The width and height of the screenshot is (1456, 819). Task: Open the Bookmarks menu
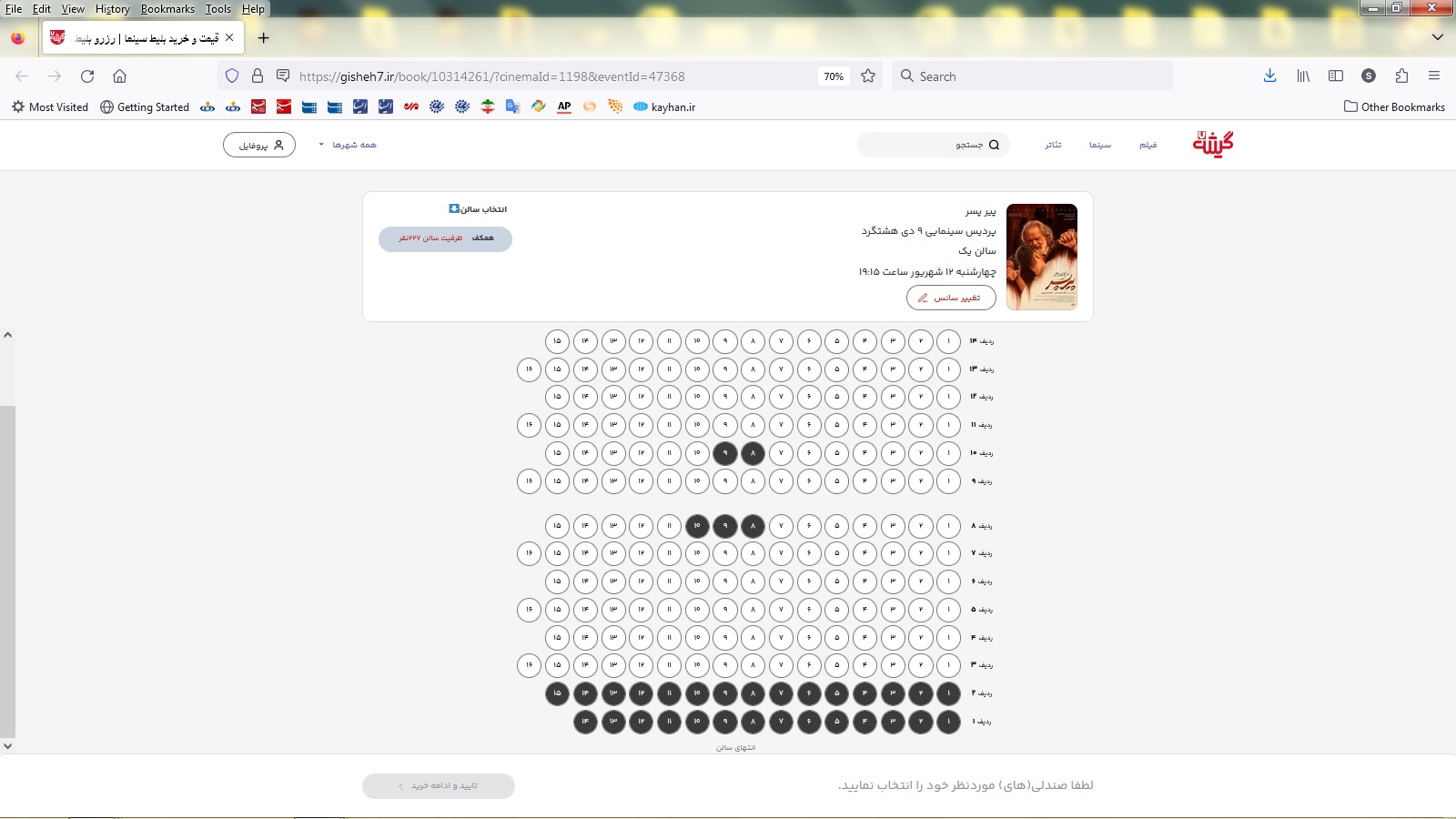coord(167,9)
